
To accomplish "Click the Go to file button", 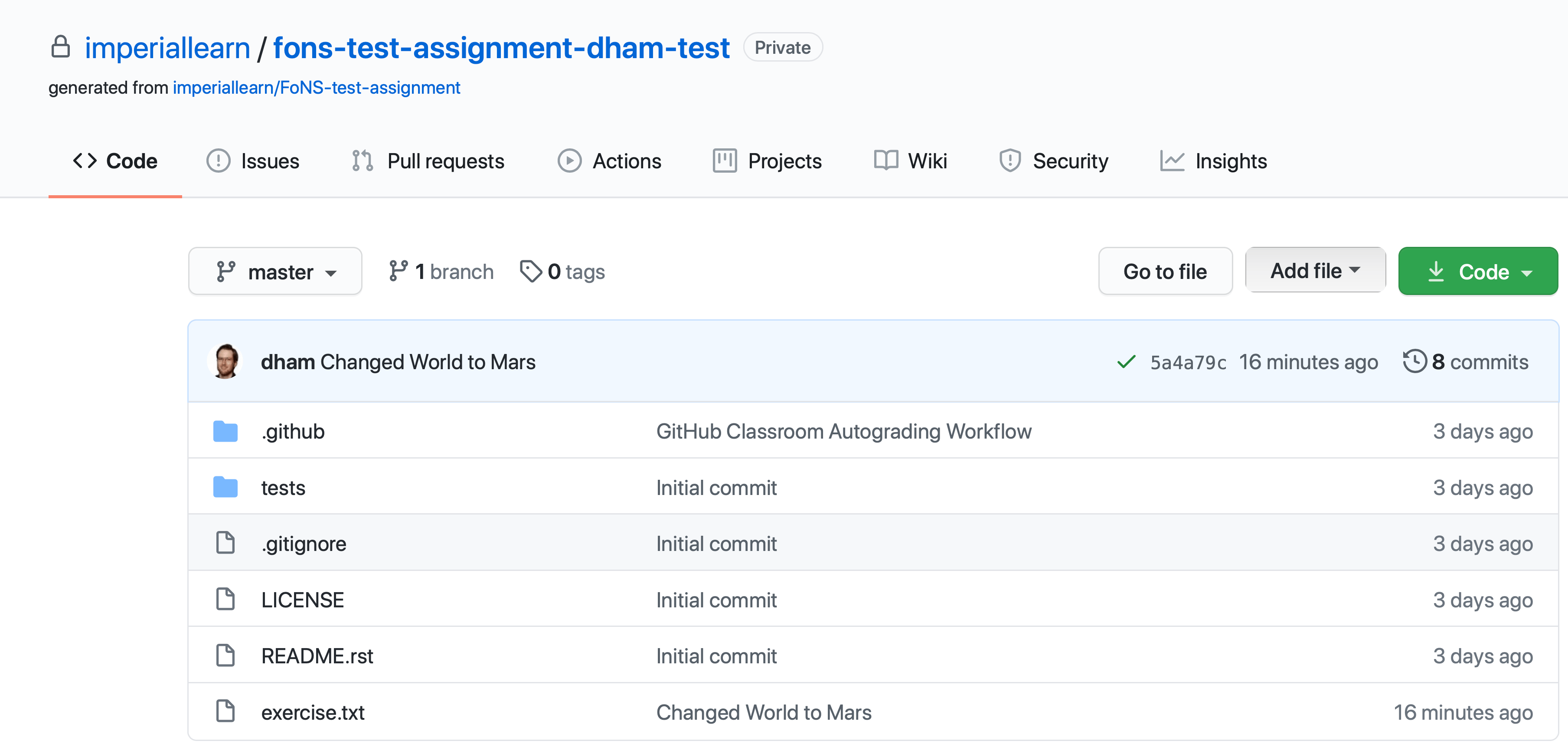I will [1165, 272].
